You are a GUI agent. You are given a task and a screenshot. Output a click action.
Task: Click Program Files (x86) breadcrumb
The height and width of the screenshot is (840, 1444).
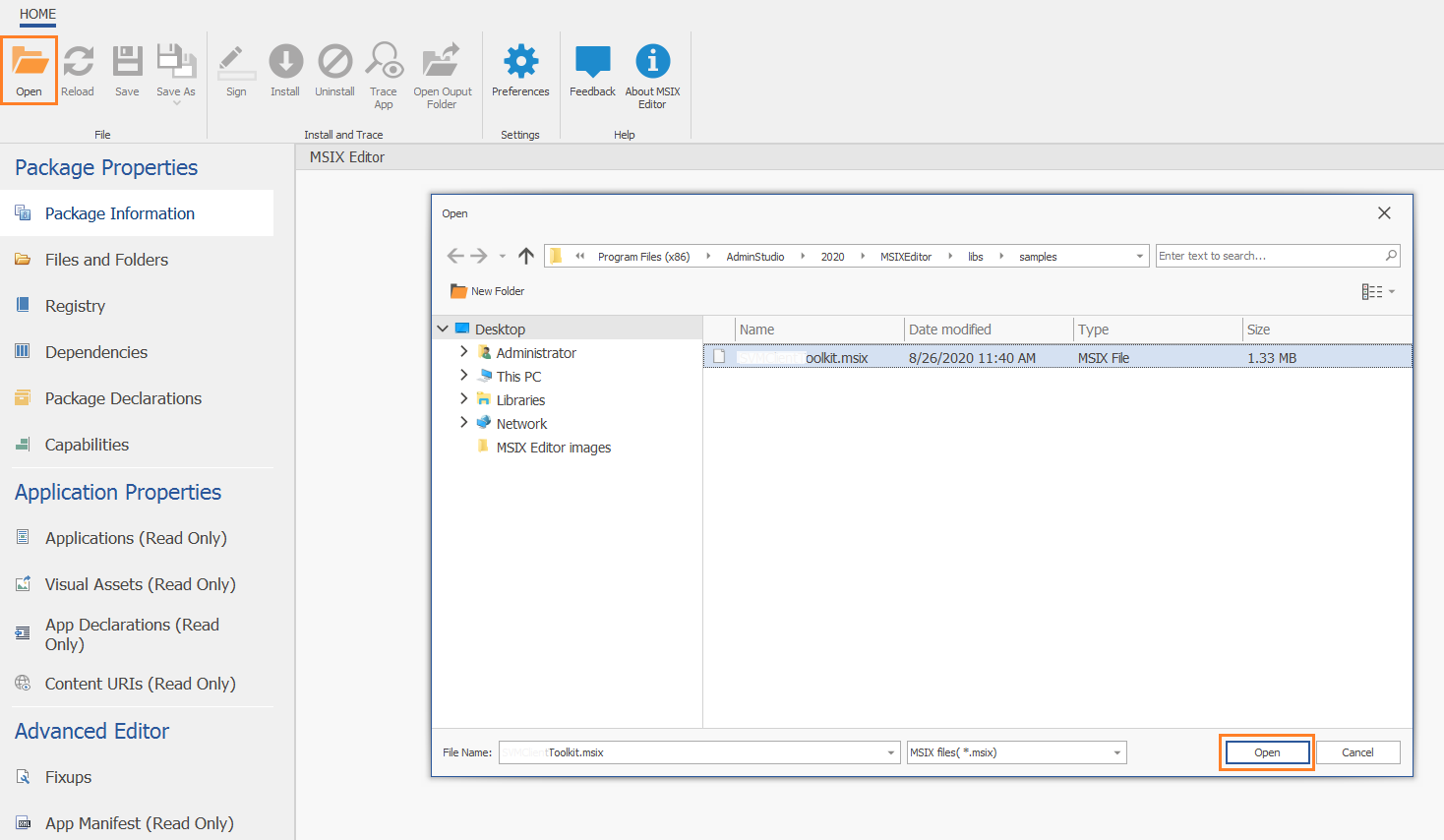pos(643,257)
